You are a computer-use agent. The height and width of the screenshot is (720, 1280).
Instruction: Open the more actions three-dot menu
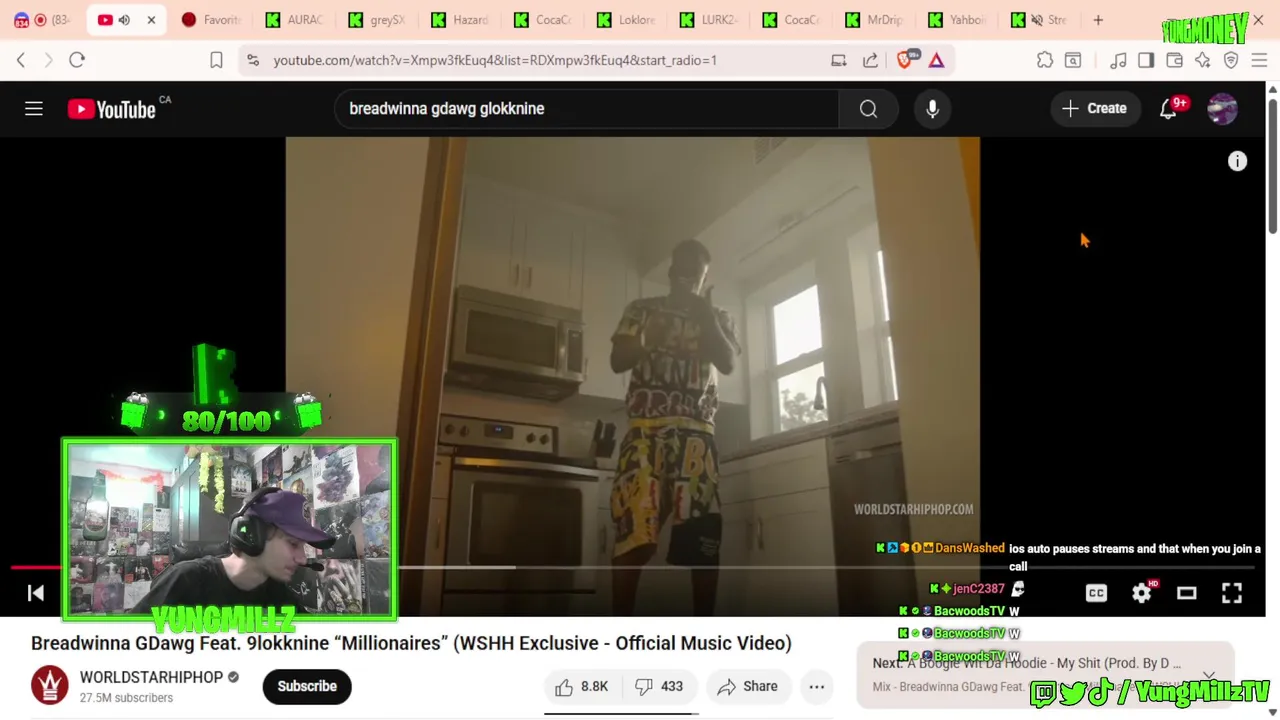click(x=816, y=686)
